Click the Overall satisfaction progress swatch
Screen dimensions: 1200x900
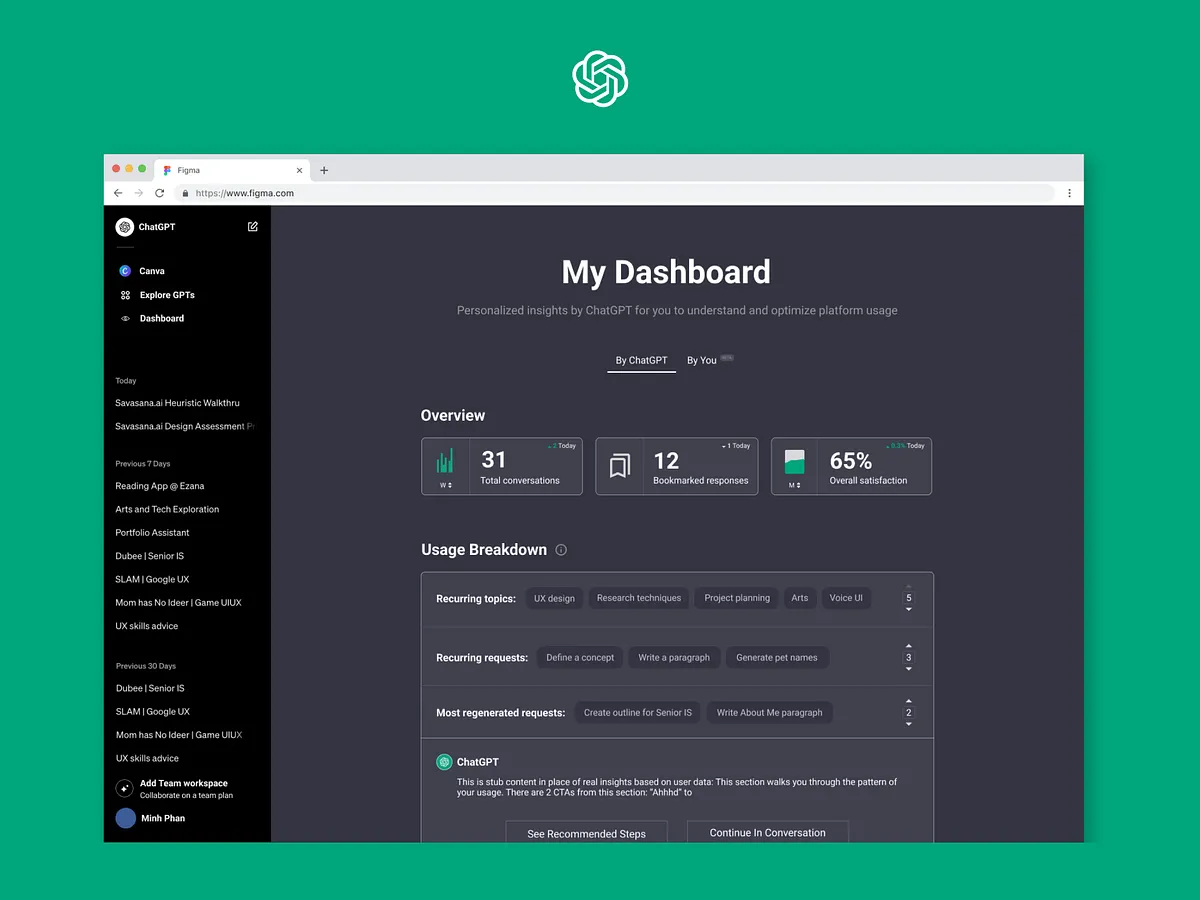point(793,460)
